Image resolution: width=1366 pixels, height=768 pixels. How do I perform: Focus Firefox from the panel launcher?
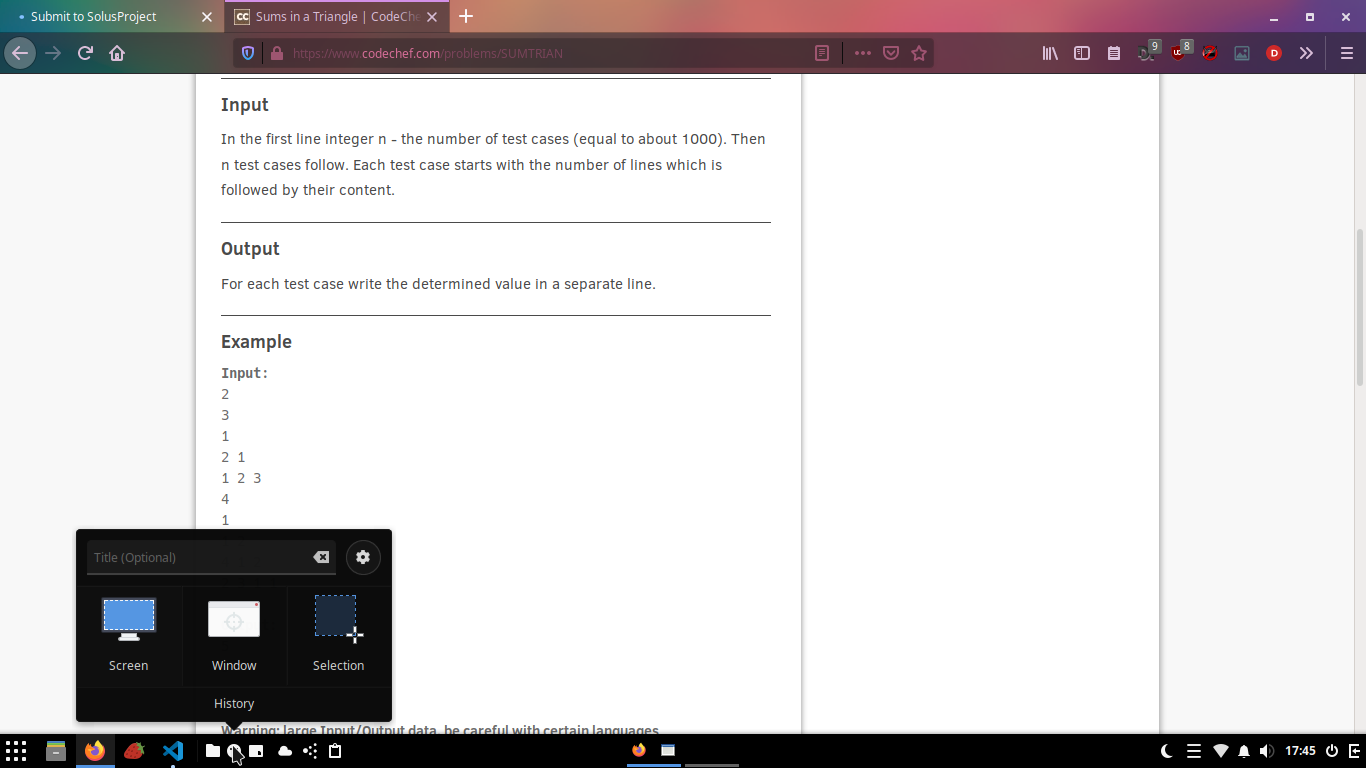coord(95,751)
